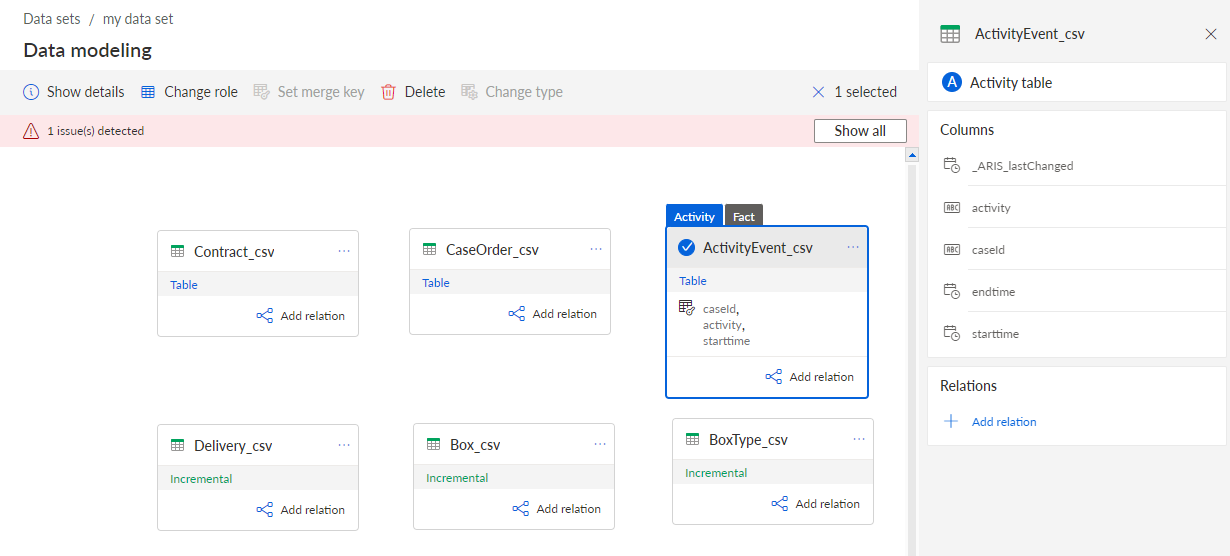
Task: Open ActivityEvent_csv more options menu
Action: [853, 247]
